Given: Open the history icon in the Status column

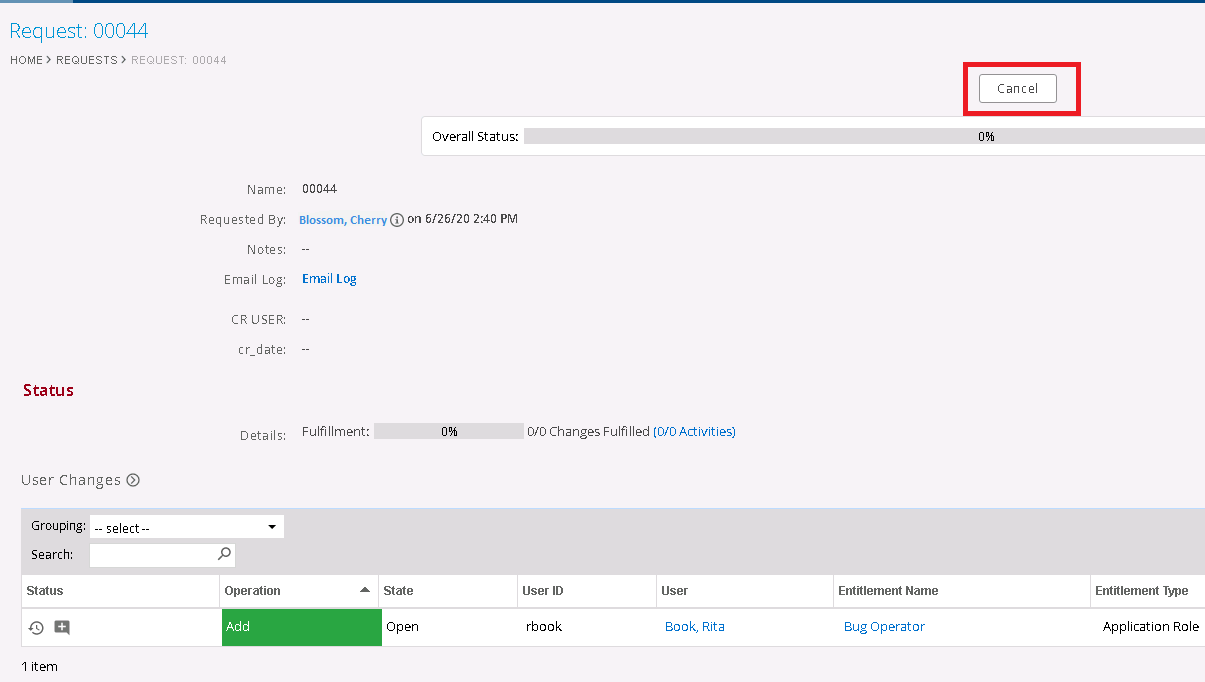Looking at the screenshot, I should pos(36,628).
